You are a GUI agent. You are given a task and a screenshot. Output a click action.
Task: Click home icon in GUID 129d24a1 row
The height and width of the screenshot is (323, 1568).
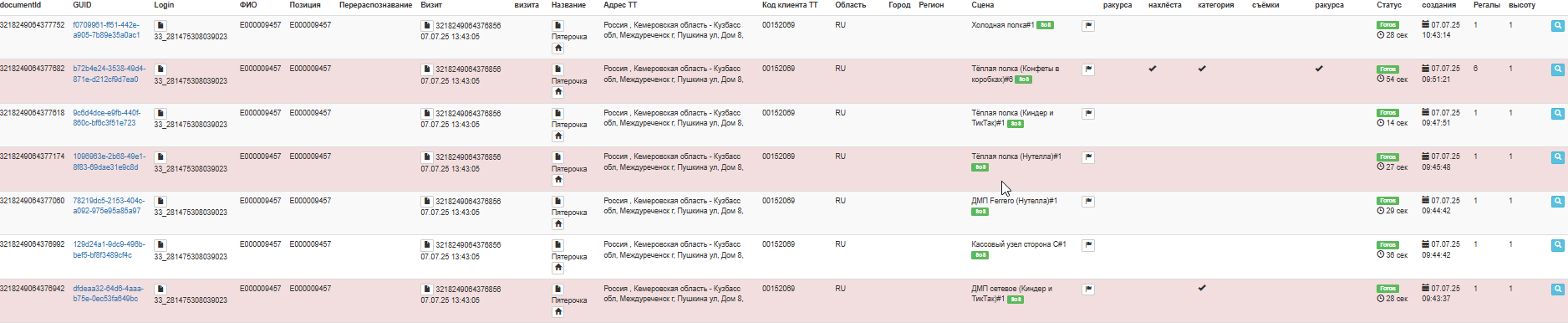tap(558, 268)
